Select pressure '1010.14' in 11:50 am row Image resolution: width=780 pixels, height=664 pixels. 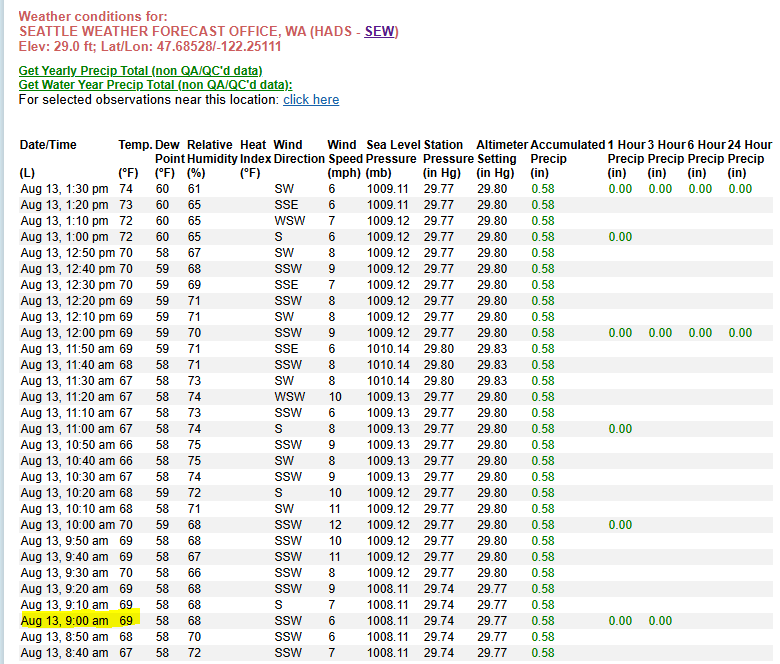point(388,349)
